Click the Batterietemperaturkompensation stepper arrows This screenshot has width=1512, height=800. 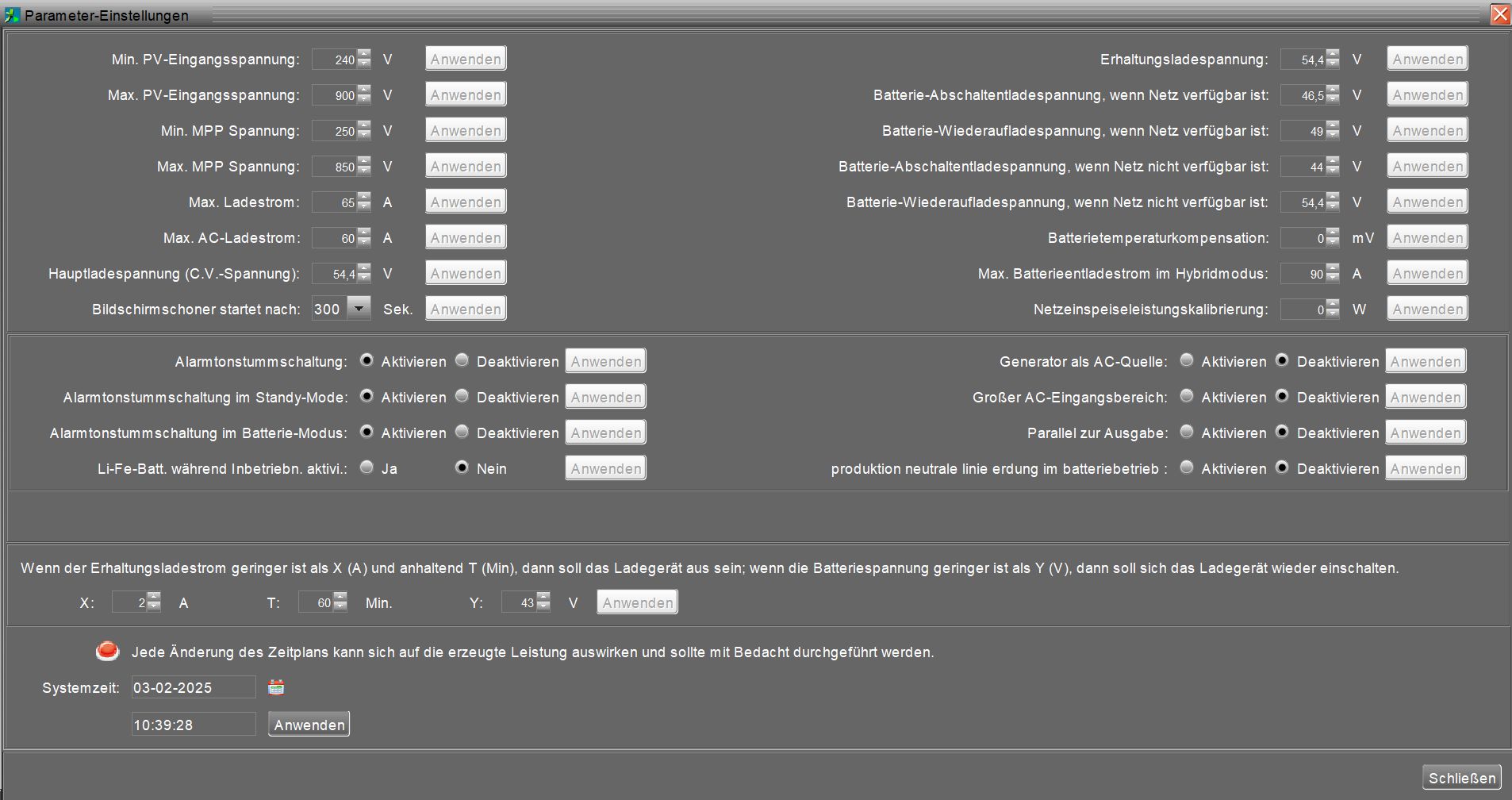point(1333,237)
